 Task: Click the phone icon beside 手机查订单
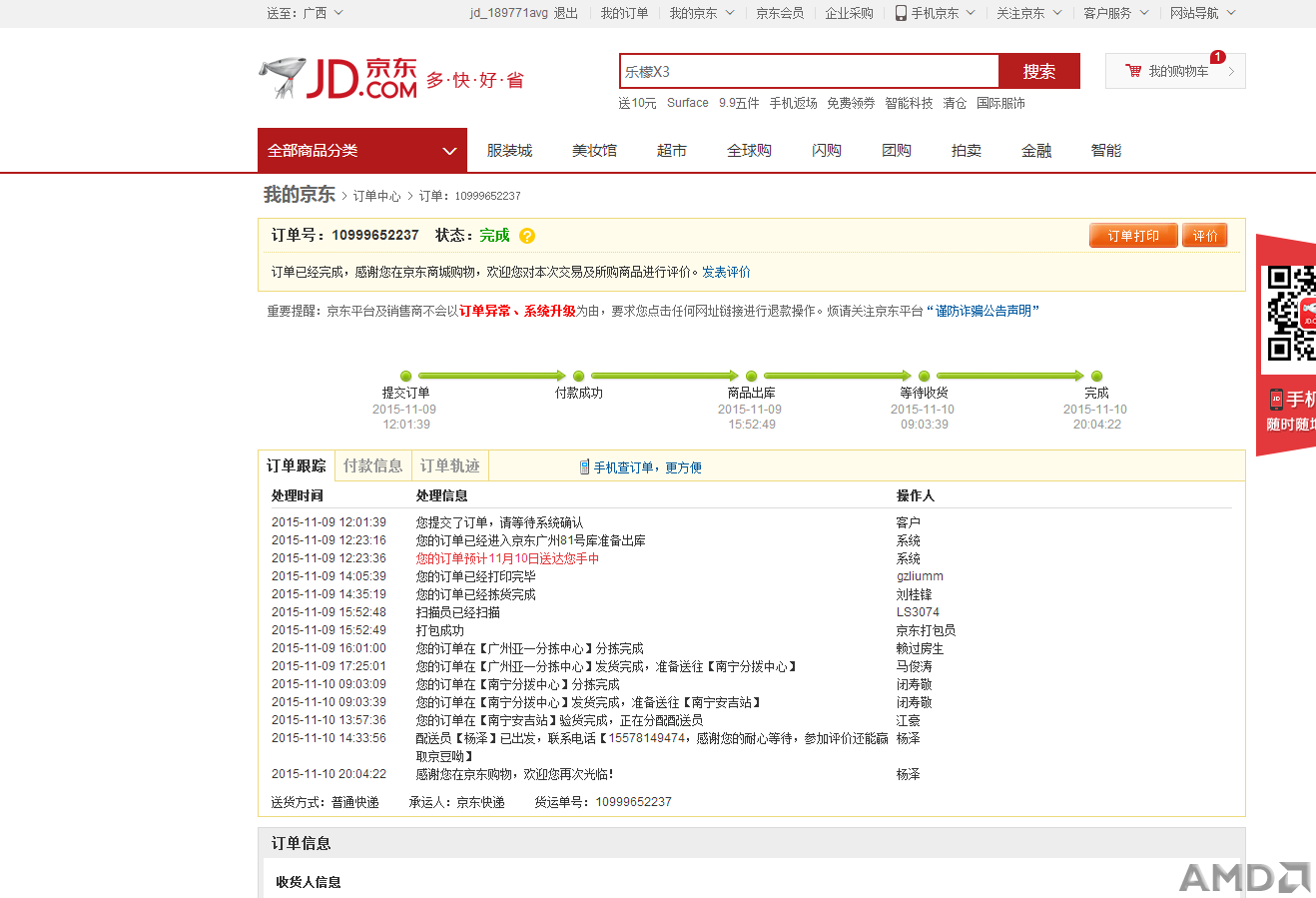click(x=584, y=467)
